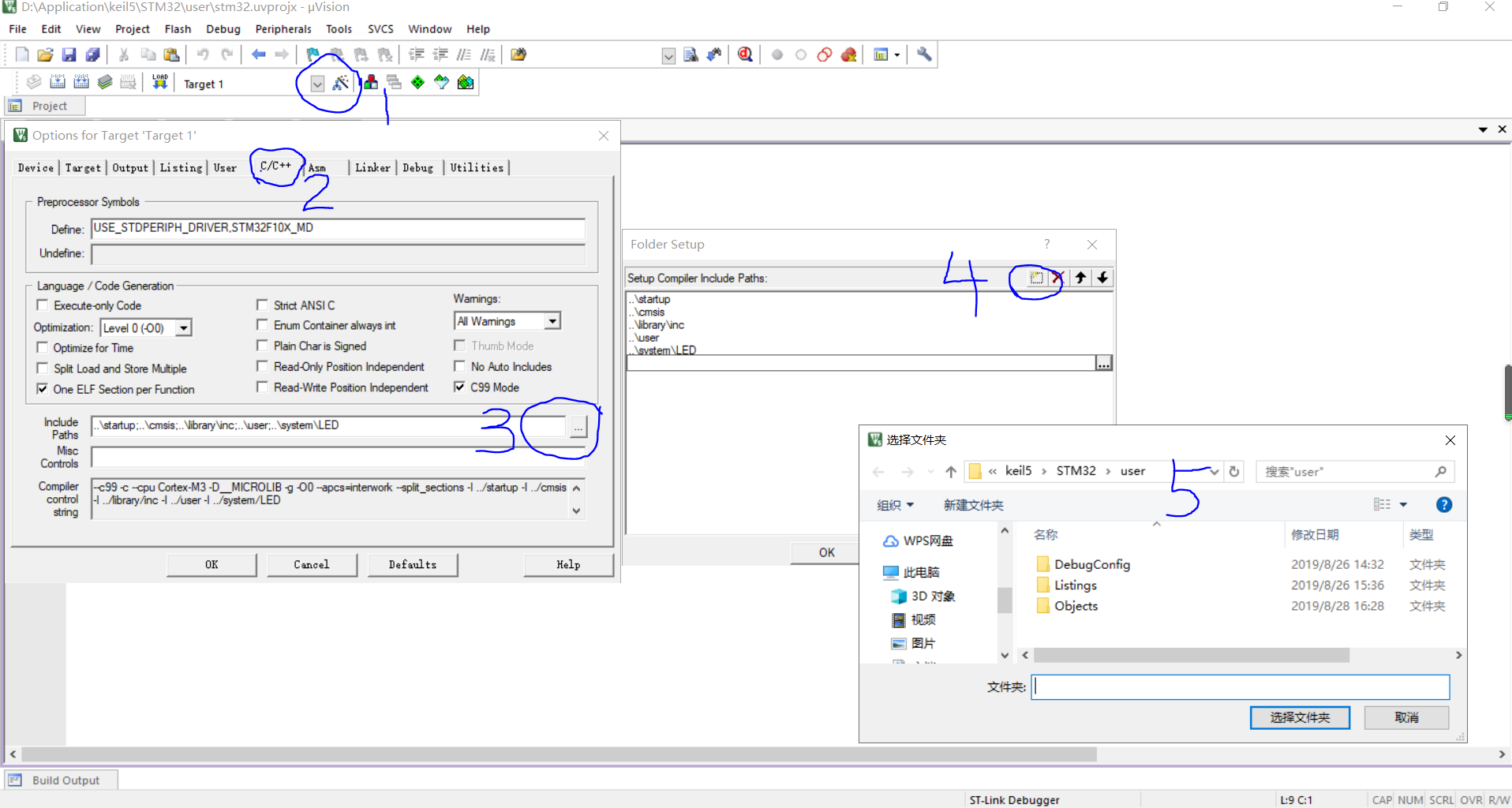Enable Enum Container always int checkbox
The height and width of the screenshot is (808, 1512).
tap(262, 324)
